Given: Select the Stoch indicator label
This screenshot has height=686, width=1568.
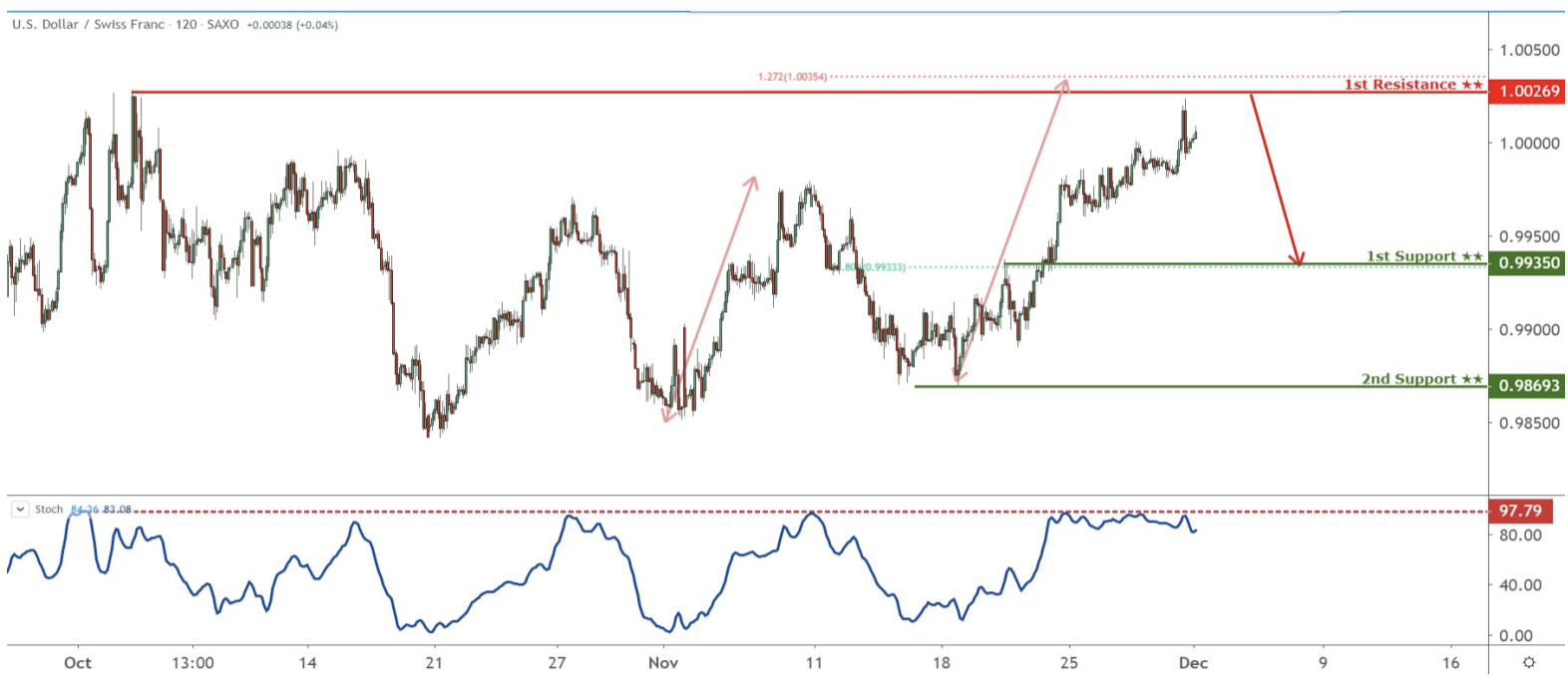Looking at the screenshot, I should (x=49, y=510).
